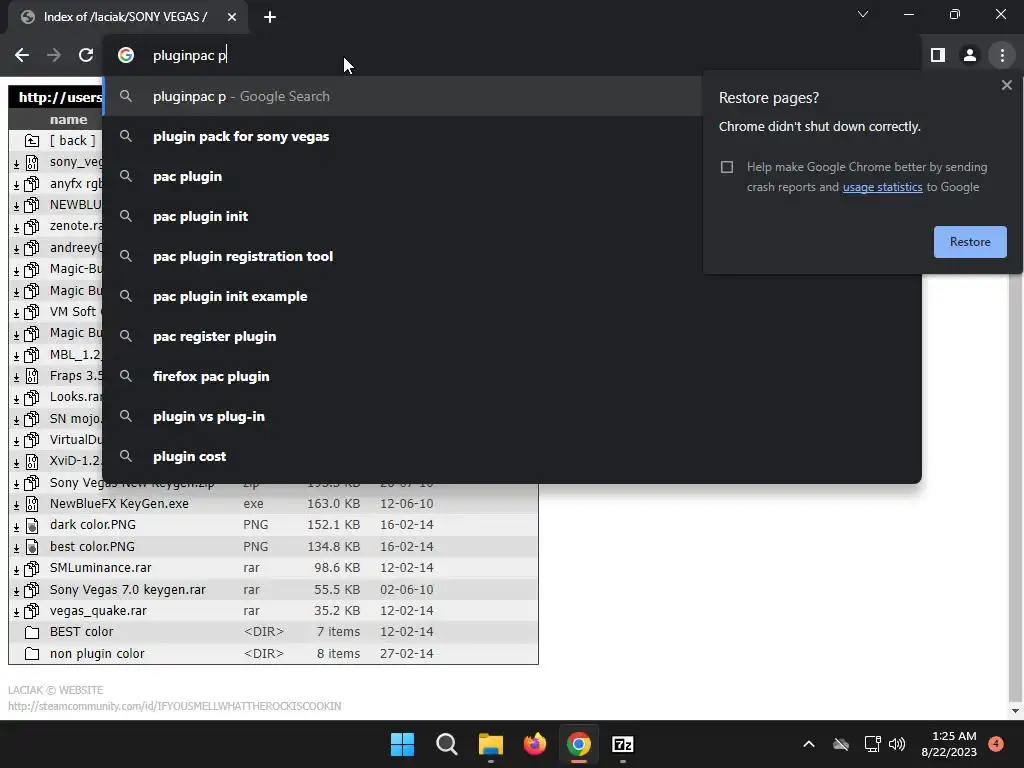Click the Fraps 3.5 file row
Screen dimensions: 1024x768
57,376
